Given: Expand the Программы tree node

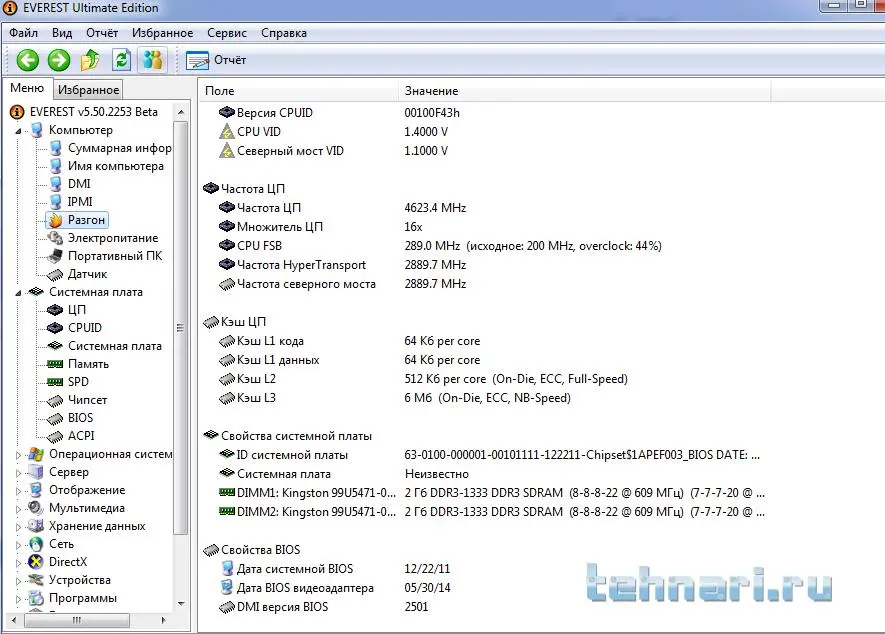Looking at the screenshot, I should pyautogui.click(x=18, y=599).
